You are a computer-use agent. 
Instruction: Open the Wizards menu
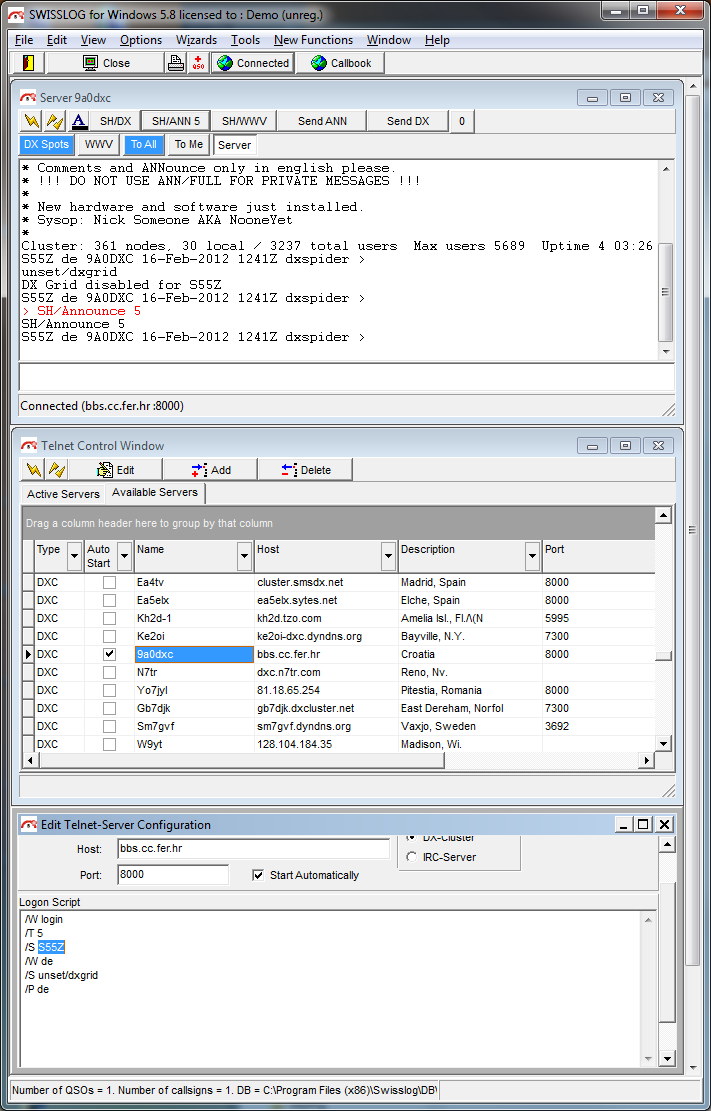(196, 40)
